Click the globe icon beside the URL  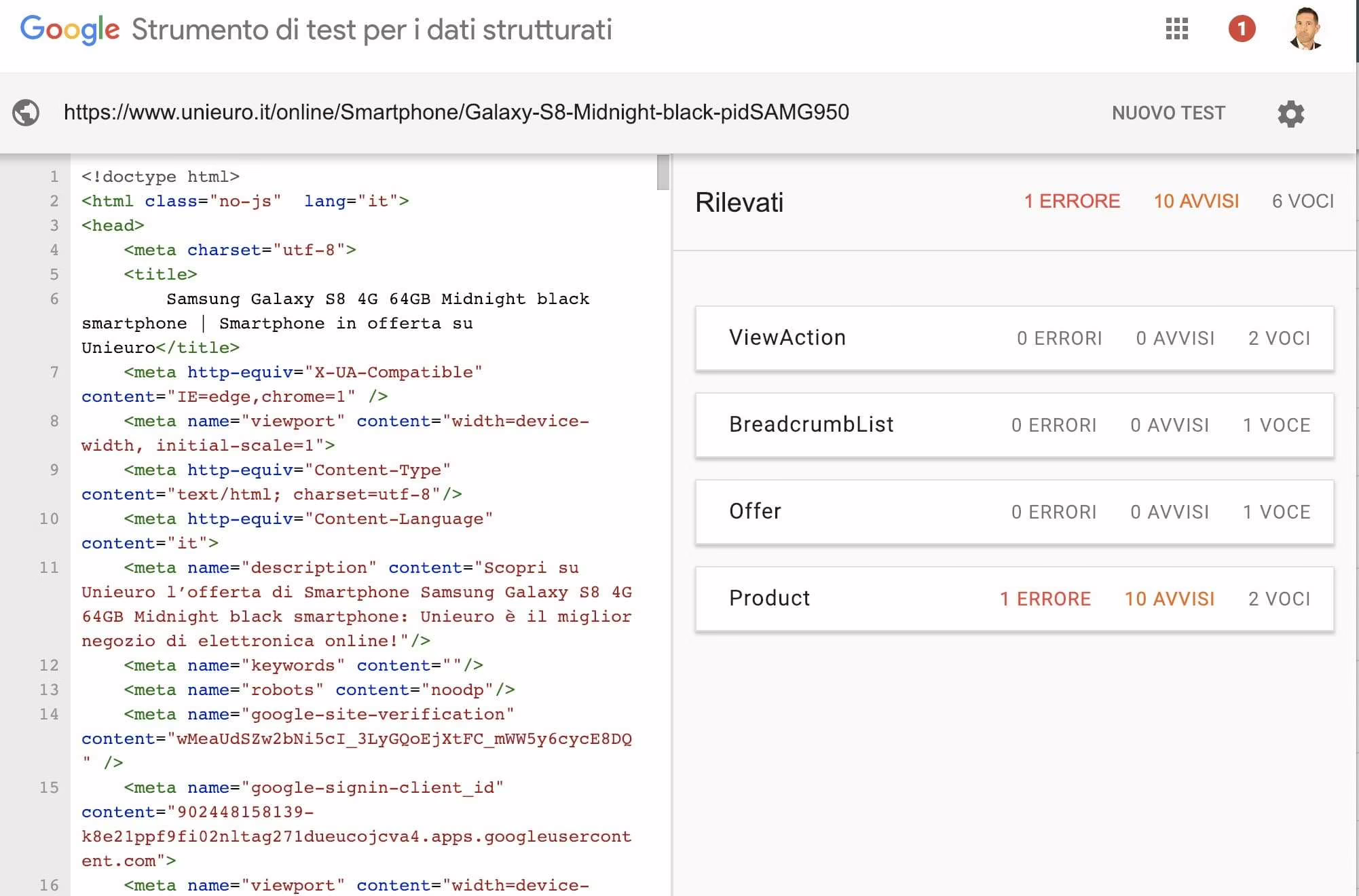[x=26, y=113]
